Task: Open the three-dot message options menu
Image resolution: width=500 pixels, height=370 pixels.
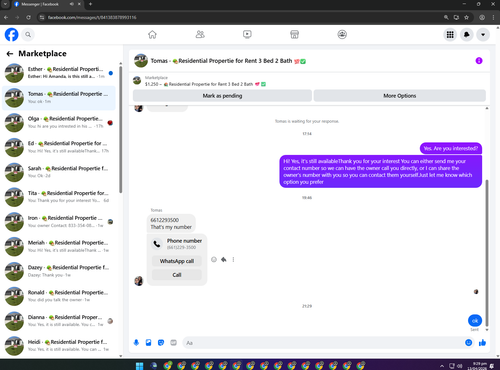Action: tap(233, 259)
